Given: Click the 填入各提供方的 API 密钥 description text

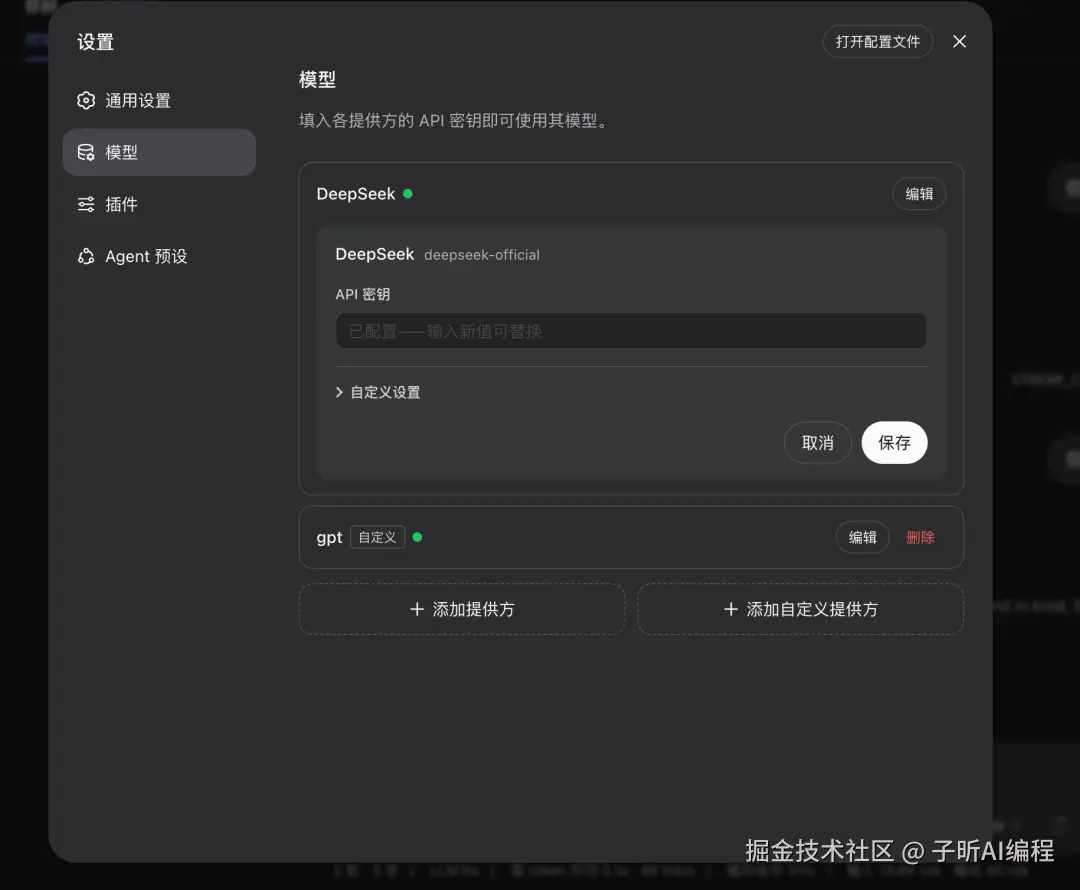Looking at the screenshot, I should 455,121.
